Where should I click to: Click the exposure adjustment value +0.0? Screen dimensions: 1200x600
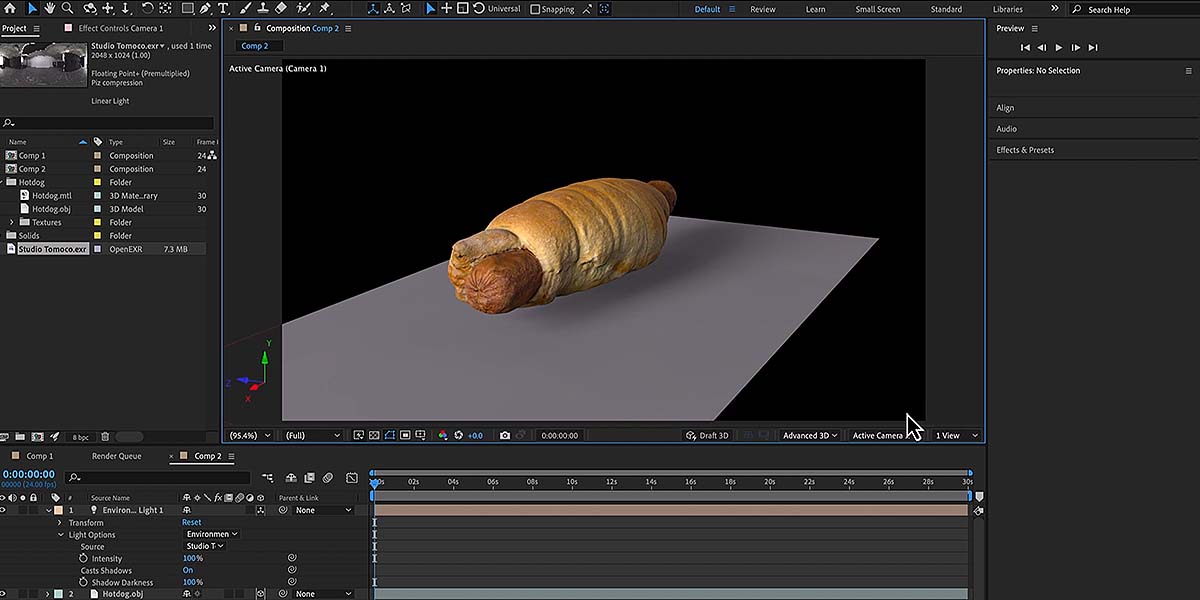coord(475,436)
